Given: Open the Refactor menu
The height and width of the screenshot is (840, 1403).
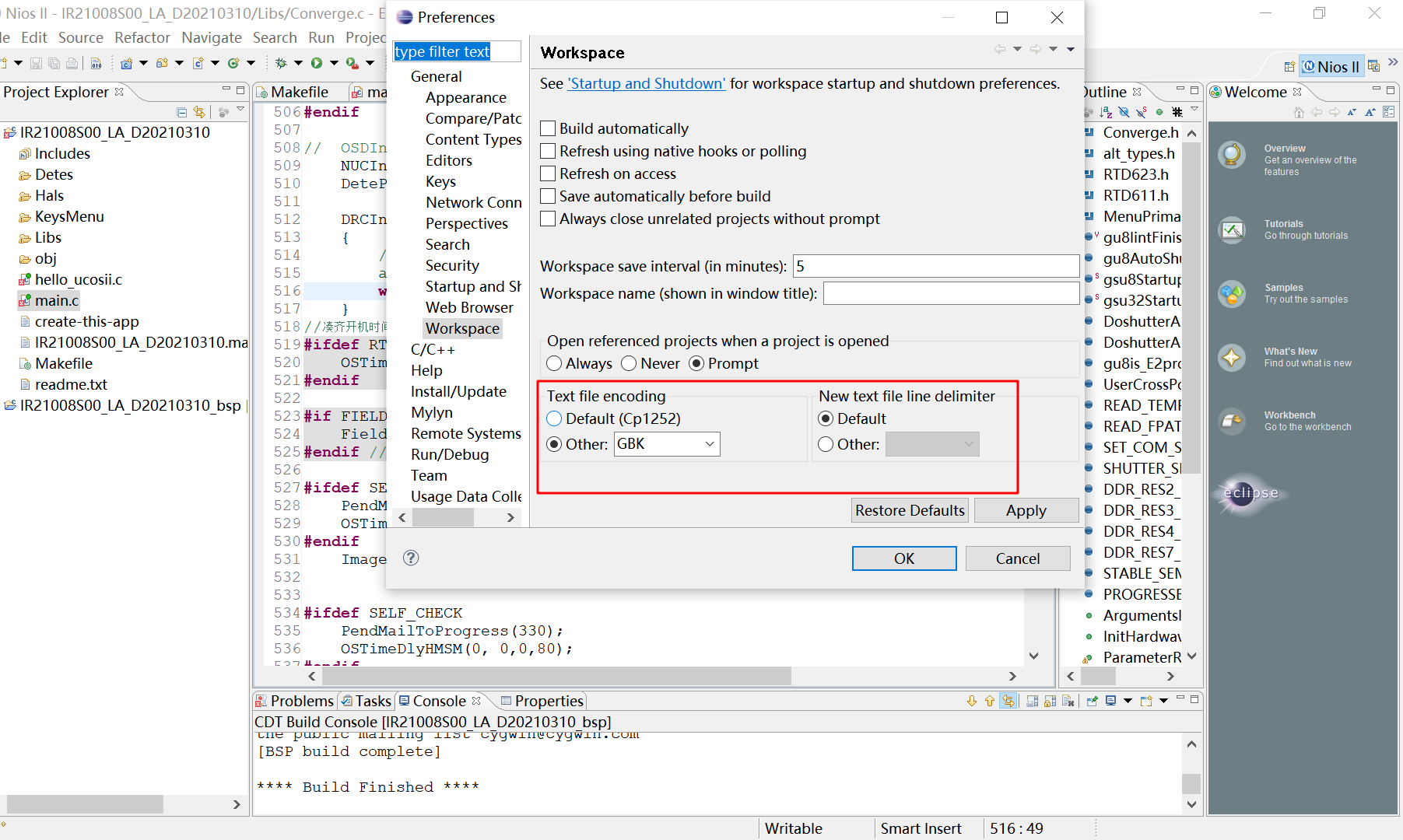Looking at the screenshot, I should tap(142, 37).
